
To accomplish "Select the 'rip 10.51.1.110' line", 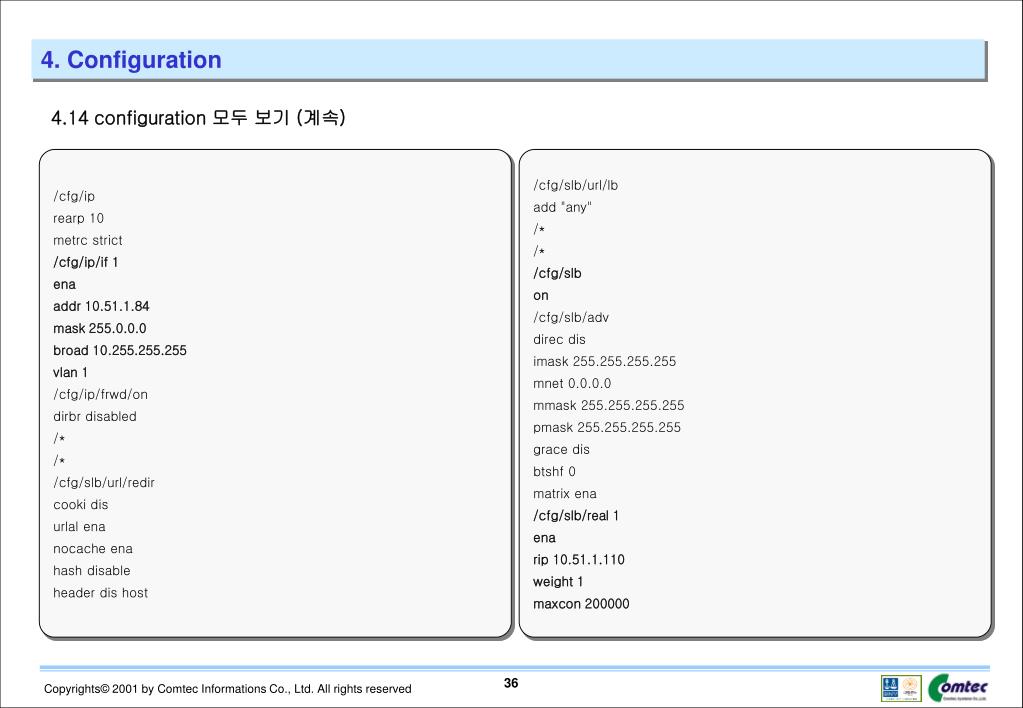I will click(579, 560).
